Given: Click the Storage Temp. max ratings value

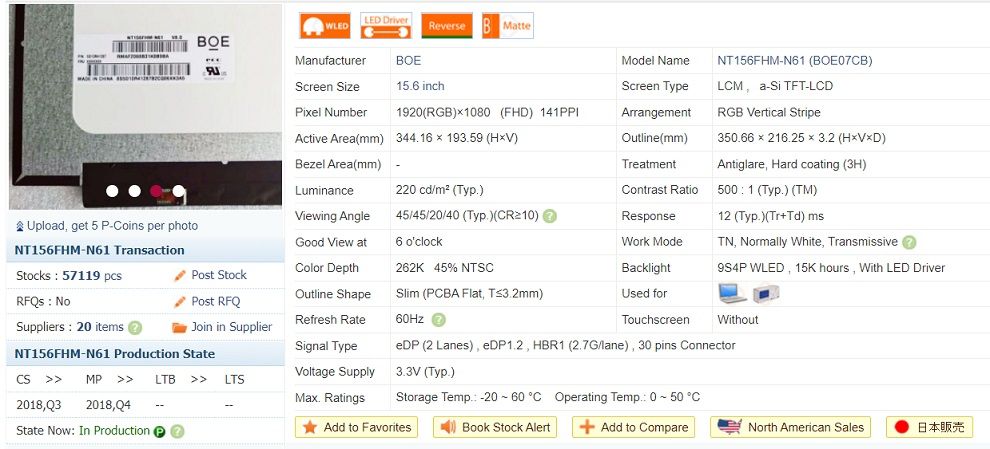Looking at the screenshot, I should (x=468, y=398).
